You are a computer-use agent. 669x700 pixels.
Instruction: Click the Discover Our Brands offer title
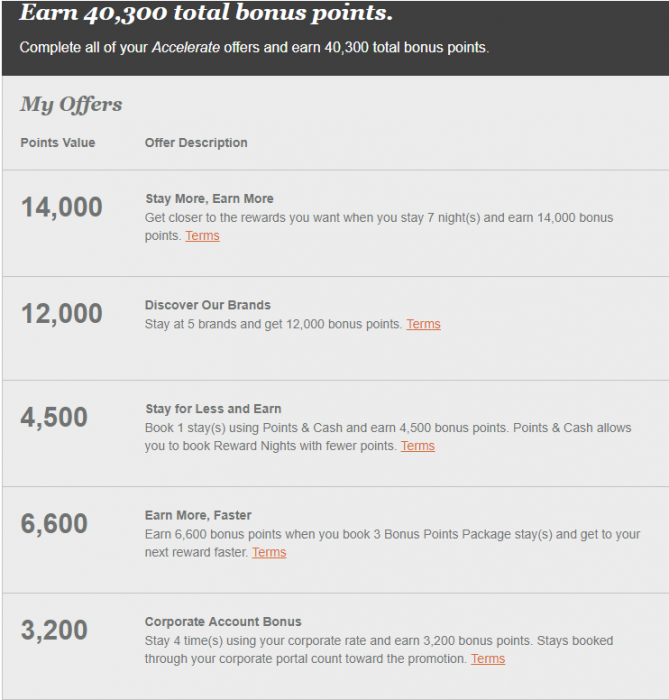[208, 305]
